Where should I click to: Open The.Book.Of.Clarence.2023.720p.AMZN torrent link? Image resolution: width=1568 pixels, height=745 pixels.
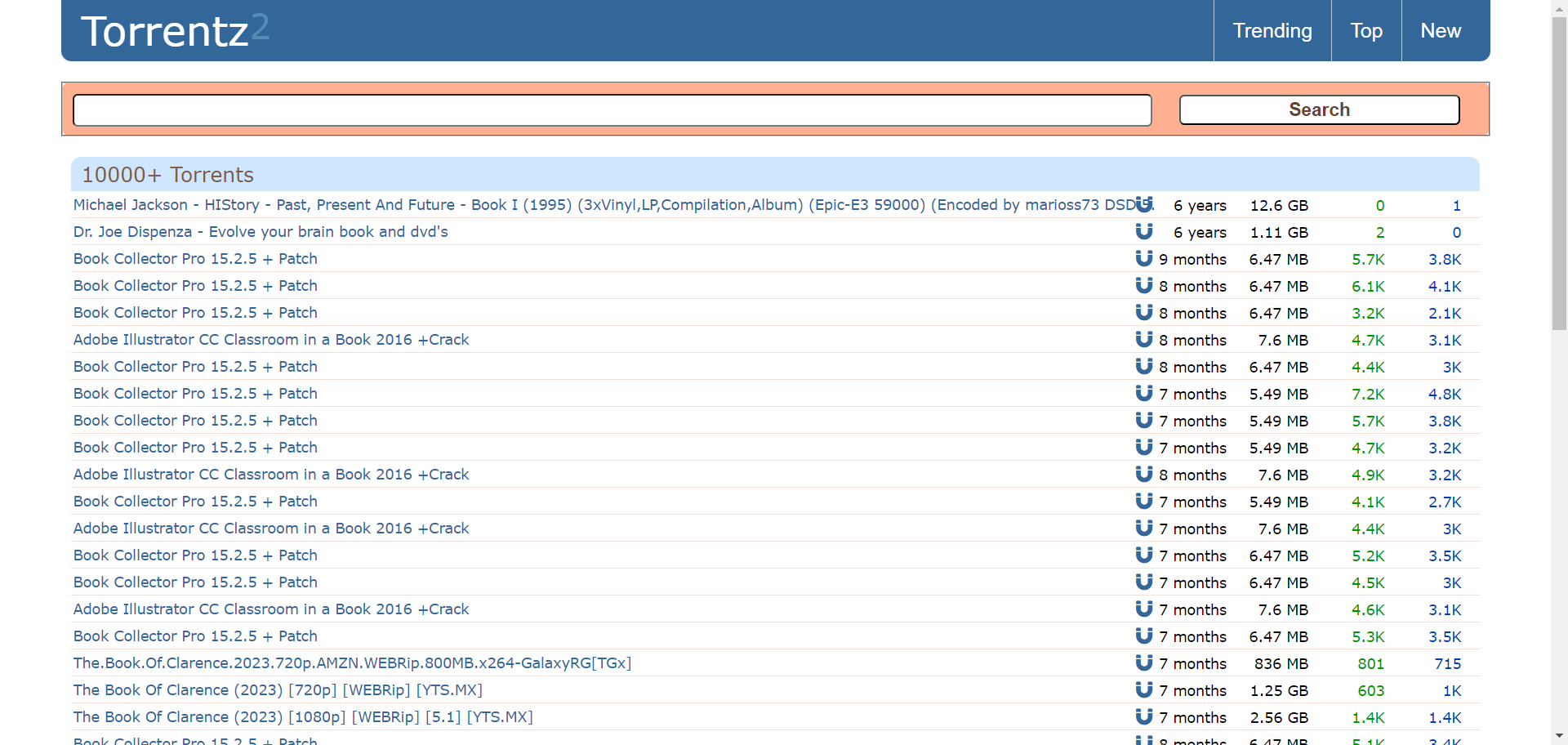pyautogui.click(x=352, y=663)
